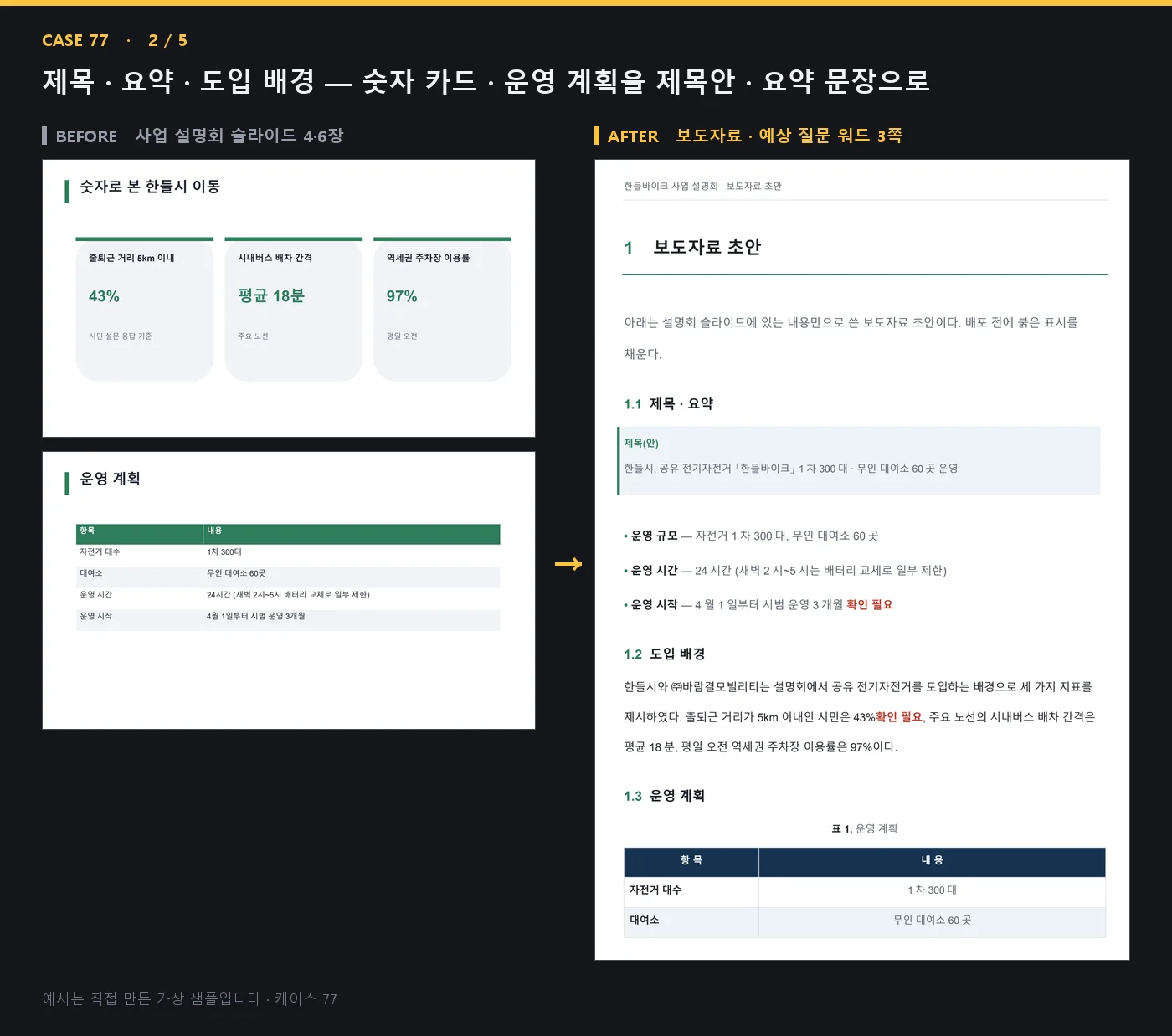Click the '숫자로 본 한들시 이동' slide title
This screenshot has width=1172, height=1036.
click(x=150, y=187)
